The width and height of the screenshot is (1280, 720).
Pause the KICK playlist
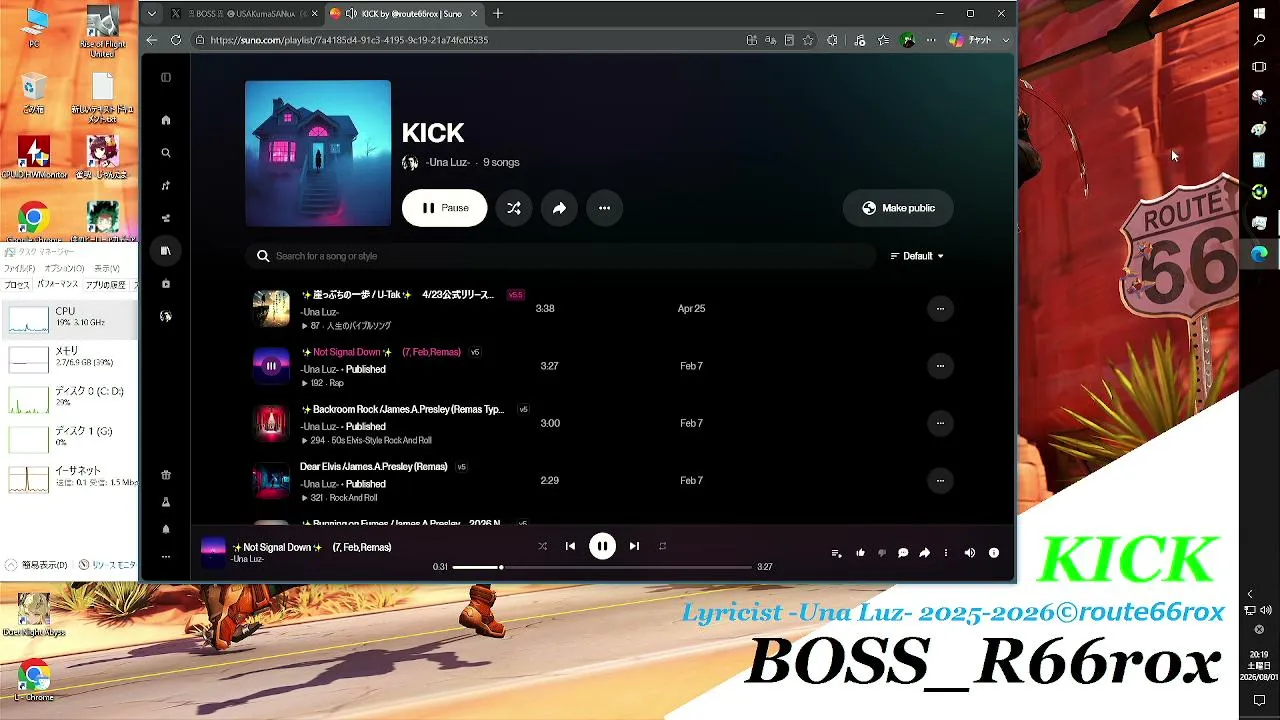pyautogui.click(x=444, y=208)
